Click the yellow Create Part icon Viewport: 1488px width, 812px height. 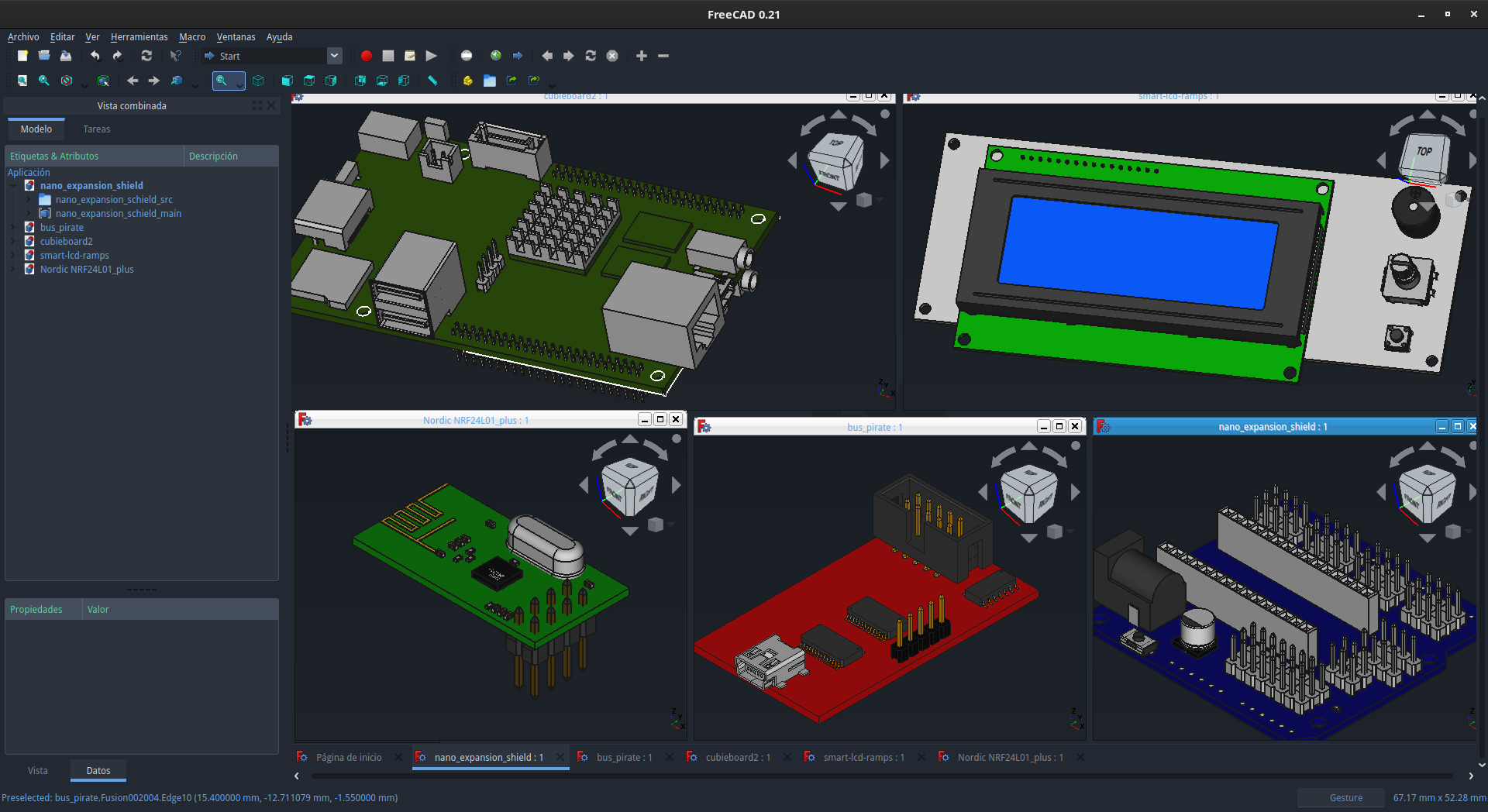click(x=467, y=81)
